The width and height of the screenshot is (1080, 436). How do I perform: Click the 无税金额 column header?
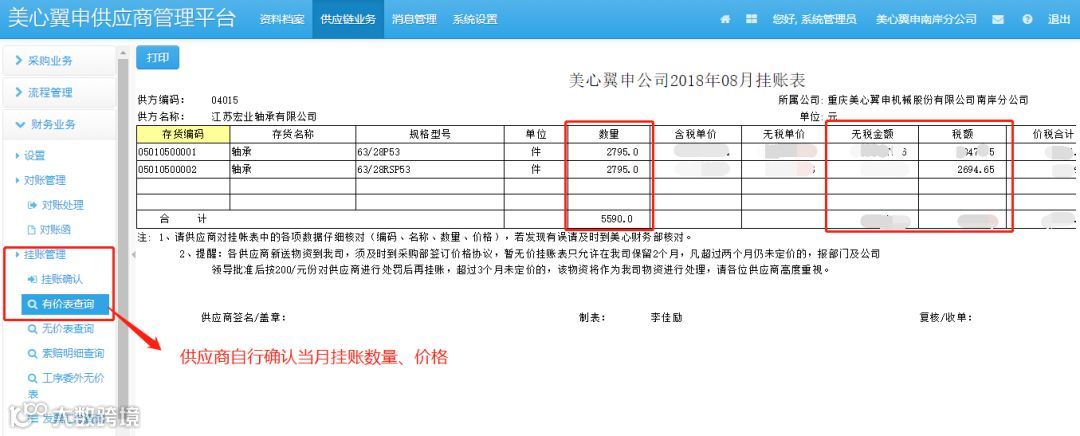tap(873, 134)
